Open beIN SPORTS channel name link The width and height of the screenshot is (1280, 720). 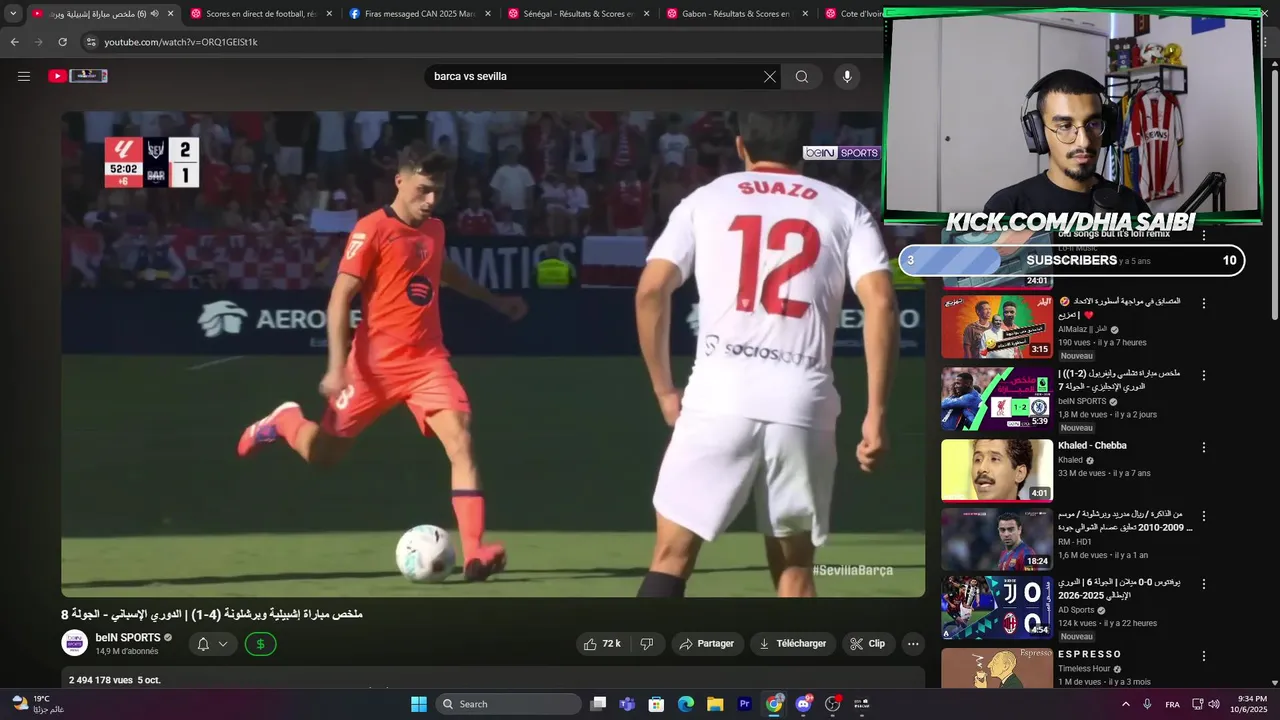[128, 637]
